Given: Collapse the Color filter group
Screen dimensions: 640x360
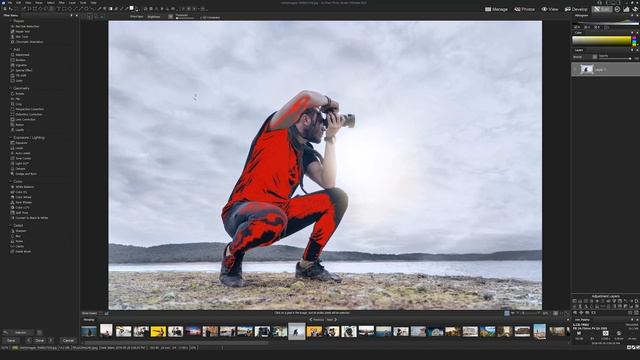Looking at the screenshot, I should coord(11,182).
